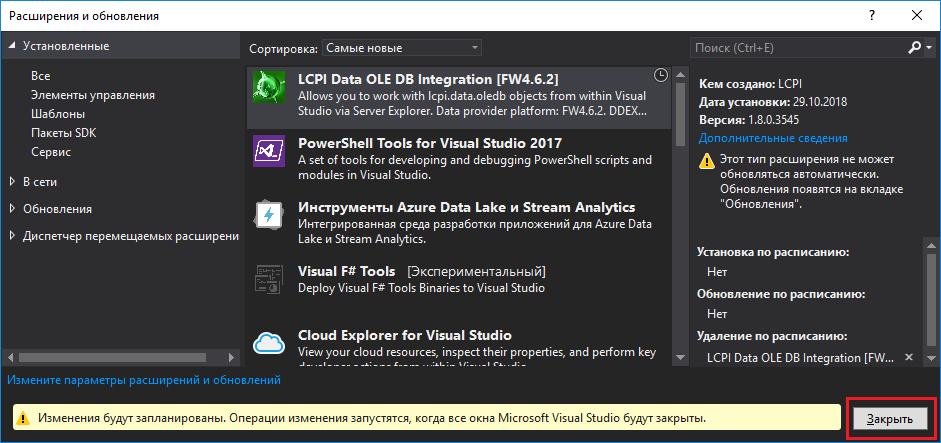Screen dimensions: 941x443
Task: Select Элементы управления category
Action: (x=93, y=95)
